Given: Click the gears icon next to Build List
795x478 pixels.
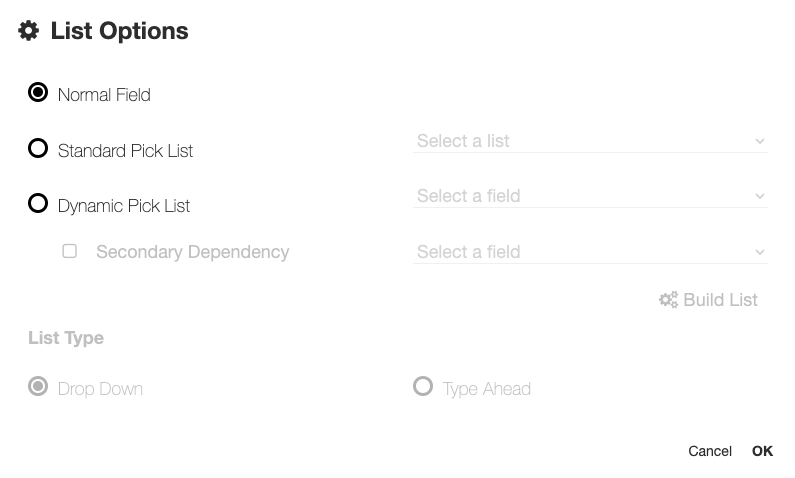Looking at the screenshot, I should click(668, 300).
